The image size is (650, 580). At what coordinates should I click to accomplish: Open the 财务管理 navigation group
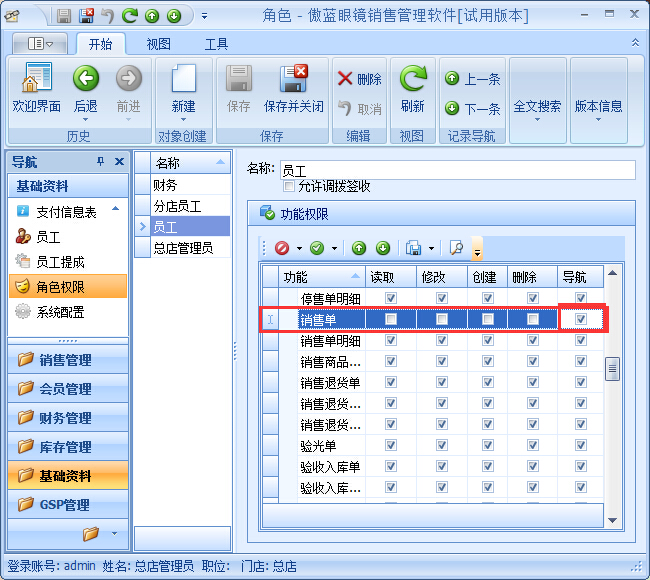pos(68,417)
